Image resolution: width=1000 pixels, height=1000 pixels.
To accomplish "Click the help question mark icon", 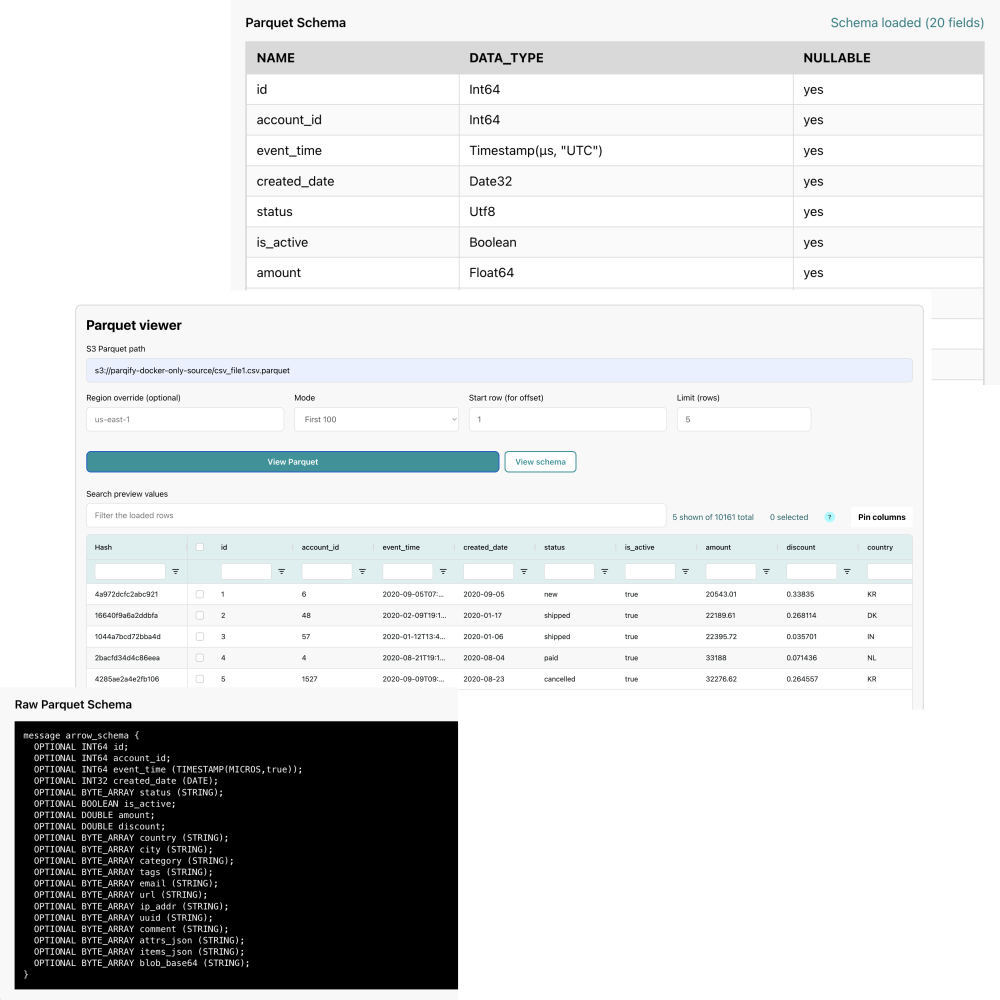I will (829, 517).
